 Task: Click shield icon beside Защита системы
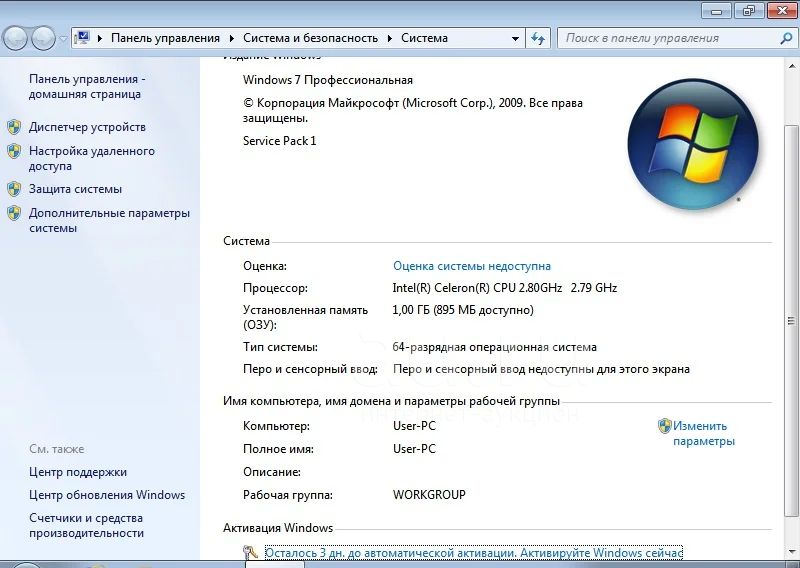[14, 189]
